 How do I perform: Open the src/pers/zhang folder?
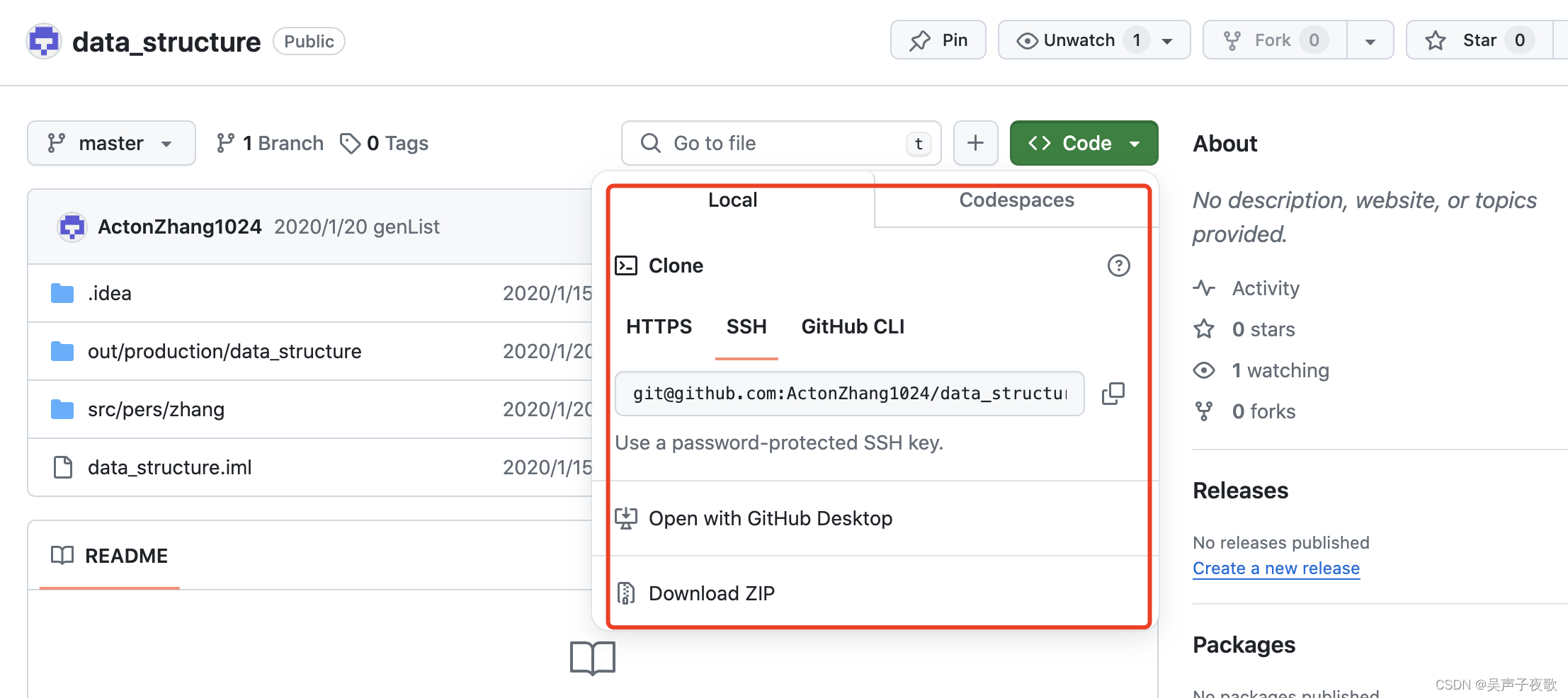click(156, 409)
